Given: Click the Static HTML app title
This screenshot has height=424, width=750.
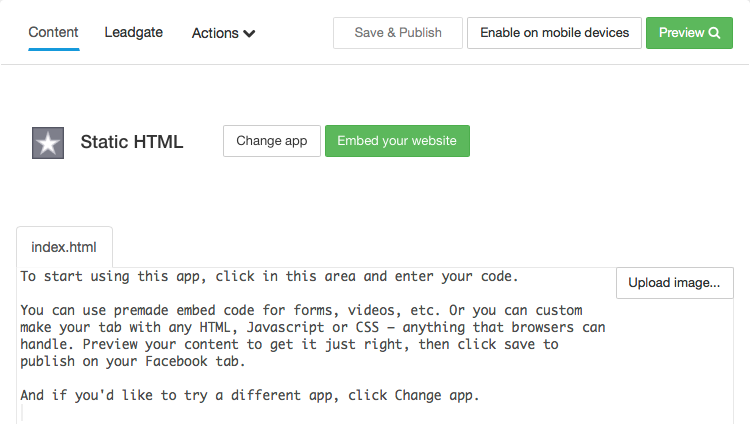Looking at the screenshot, I should (132, 142).
